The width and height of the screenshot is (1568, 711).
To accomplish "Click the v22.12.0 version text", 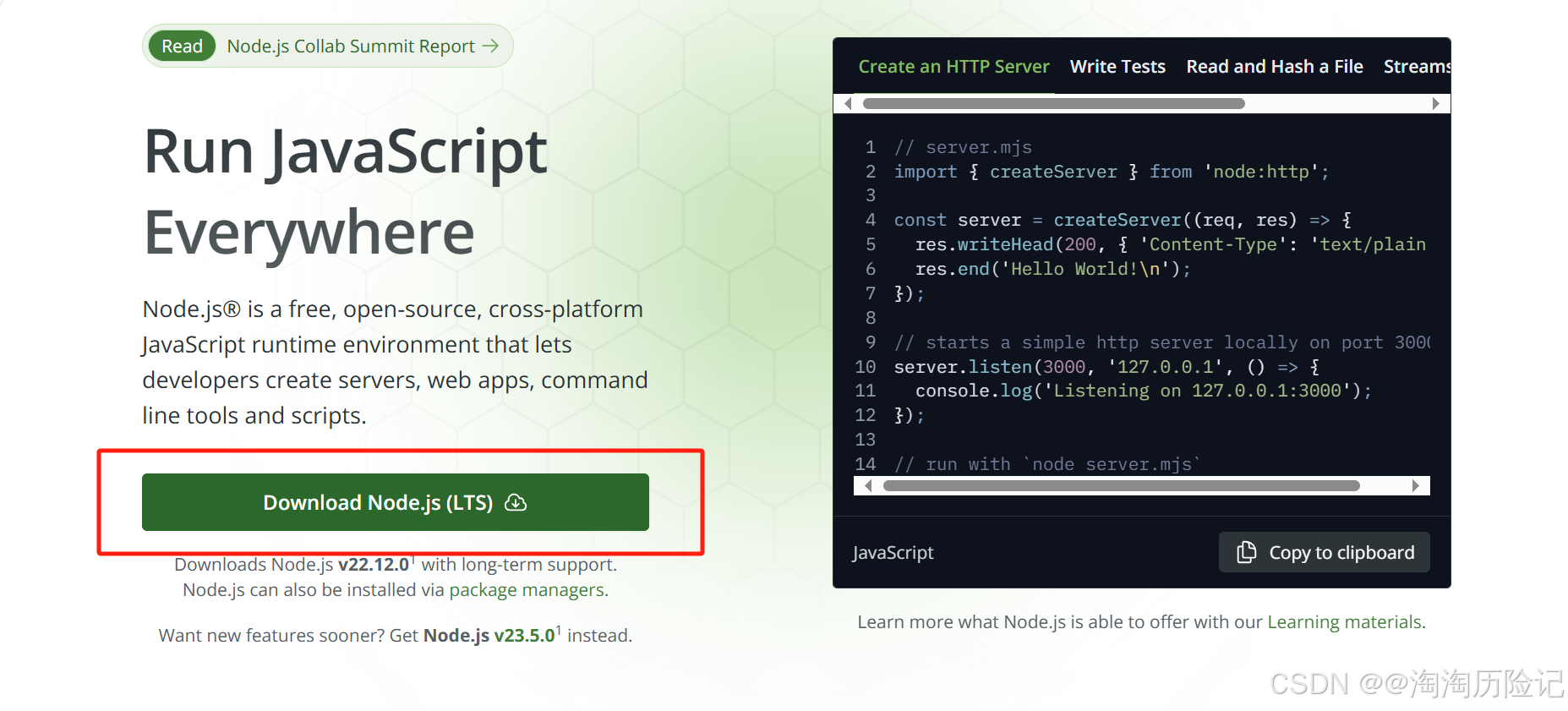I will click(374, 565).
